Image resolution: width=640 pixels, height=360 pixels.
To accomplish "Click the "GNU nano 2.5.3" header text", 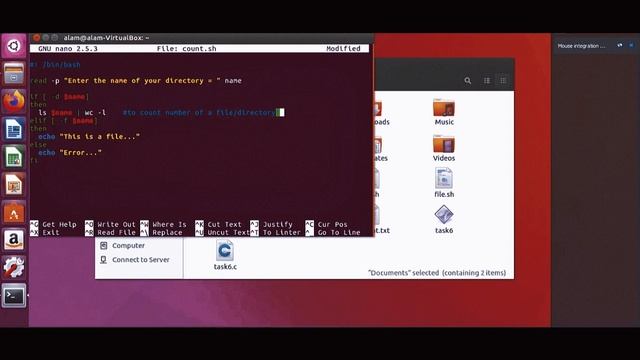I will [x=68, y=49].
